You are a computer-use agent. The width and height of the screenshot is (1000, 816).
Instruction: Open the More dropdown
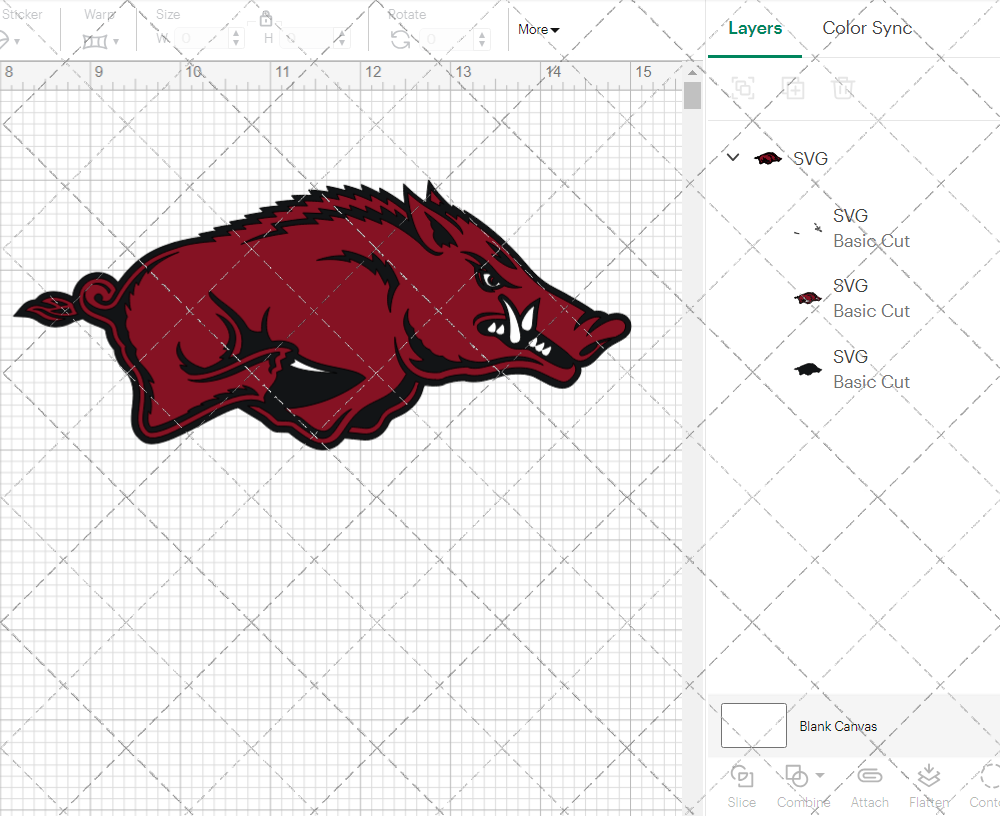point(537,29)
